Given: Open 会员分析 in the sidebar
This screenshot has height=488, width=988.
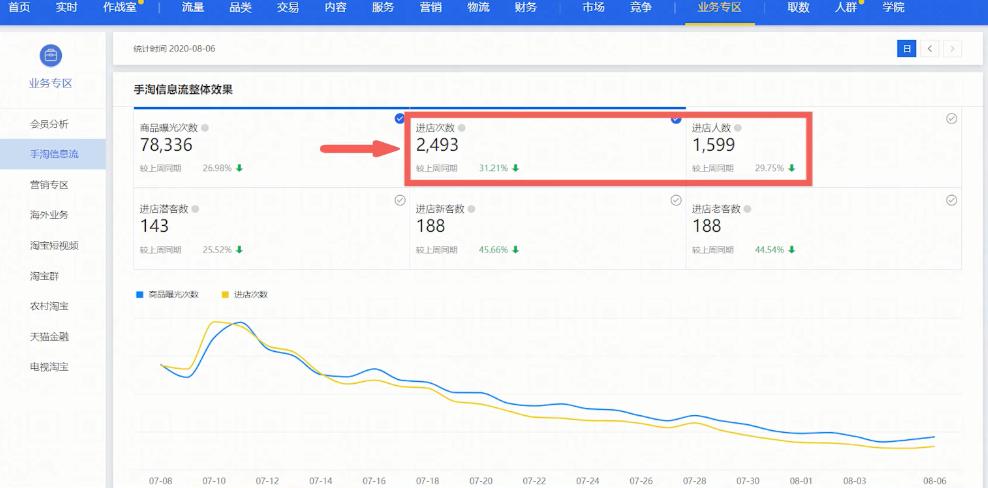Looking at the screenshot, I should [x=49, y=124].
